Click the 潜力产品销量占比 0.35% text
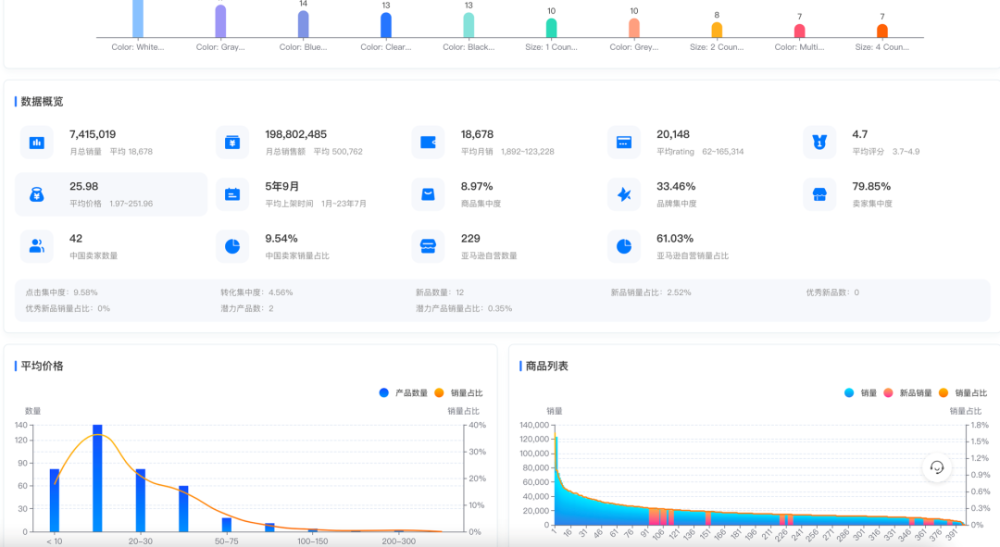 click(x=464, y=309)
